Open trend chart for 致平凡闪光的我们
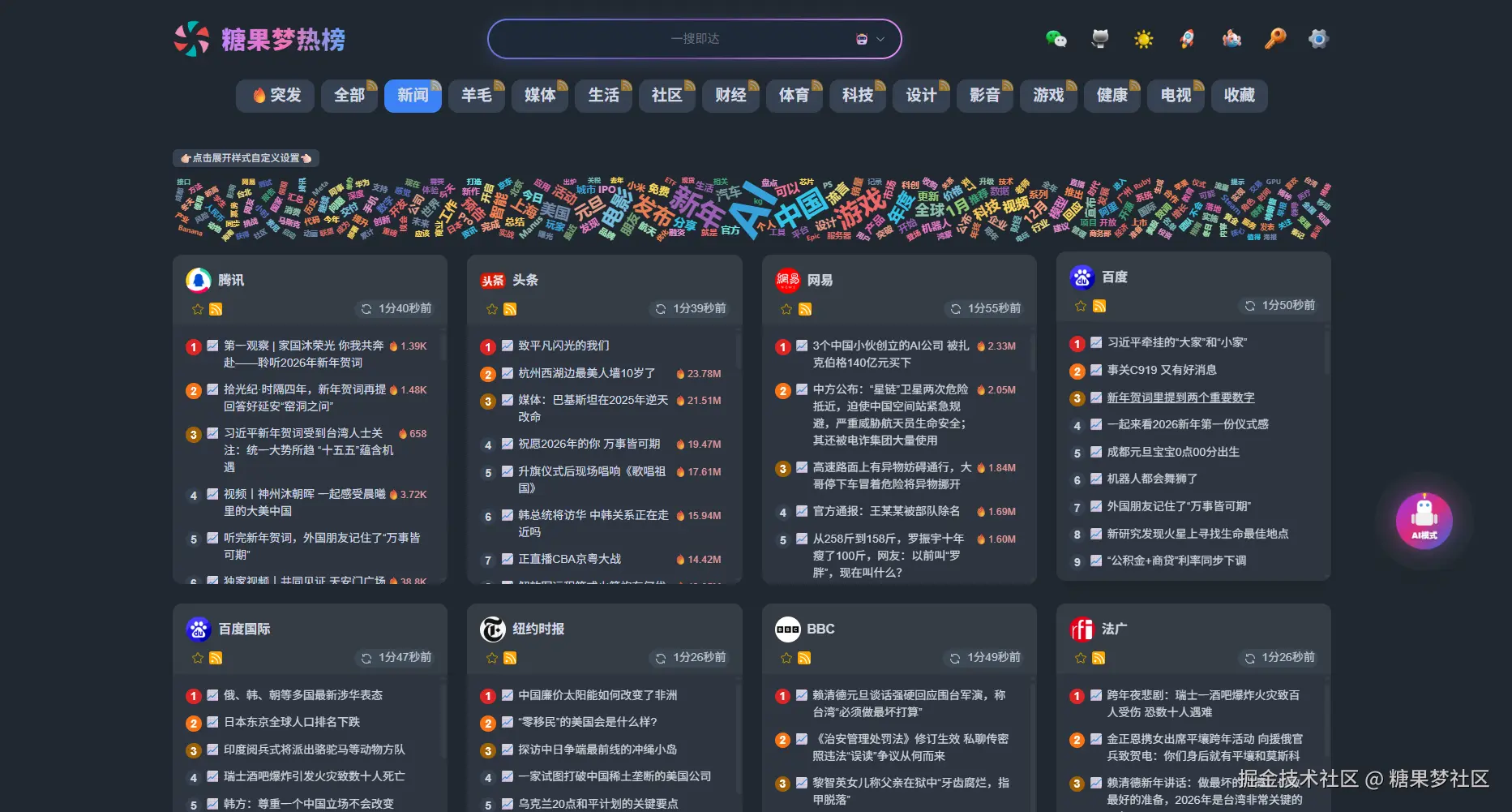This screenshot has width=1512, height=812. (508, 345)
